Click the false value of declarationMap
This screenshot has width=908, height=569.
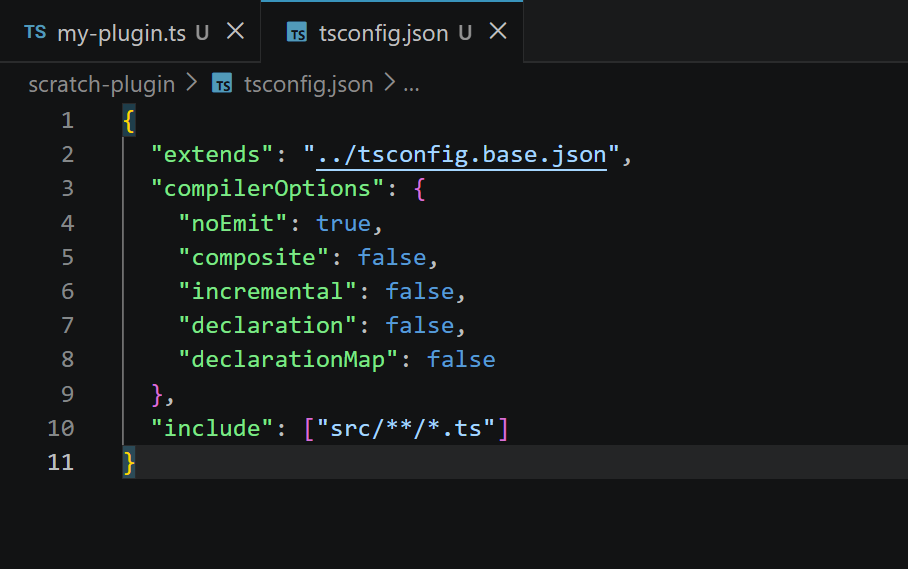[462, 359]
